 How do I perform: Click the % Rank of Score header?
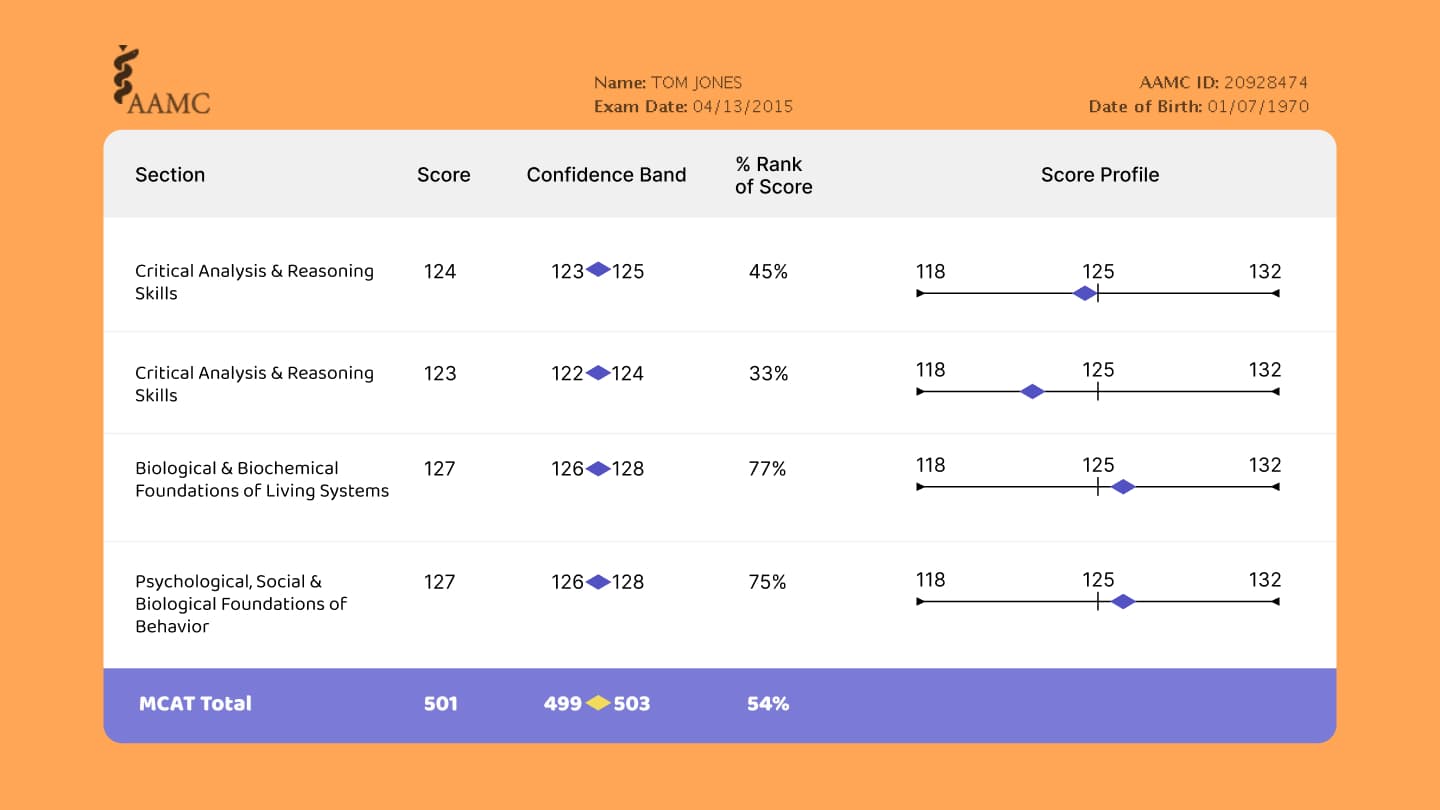[x=774, y=176]
